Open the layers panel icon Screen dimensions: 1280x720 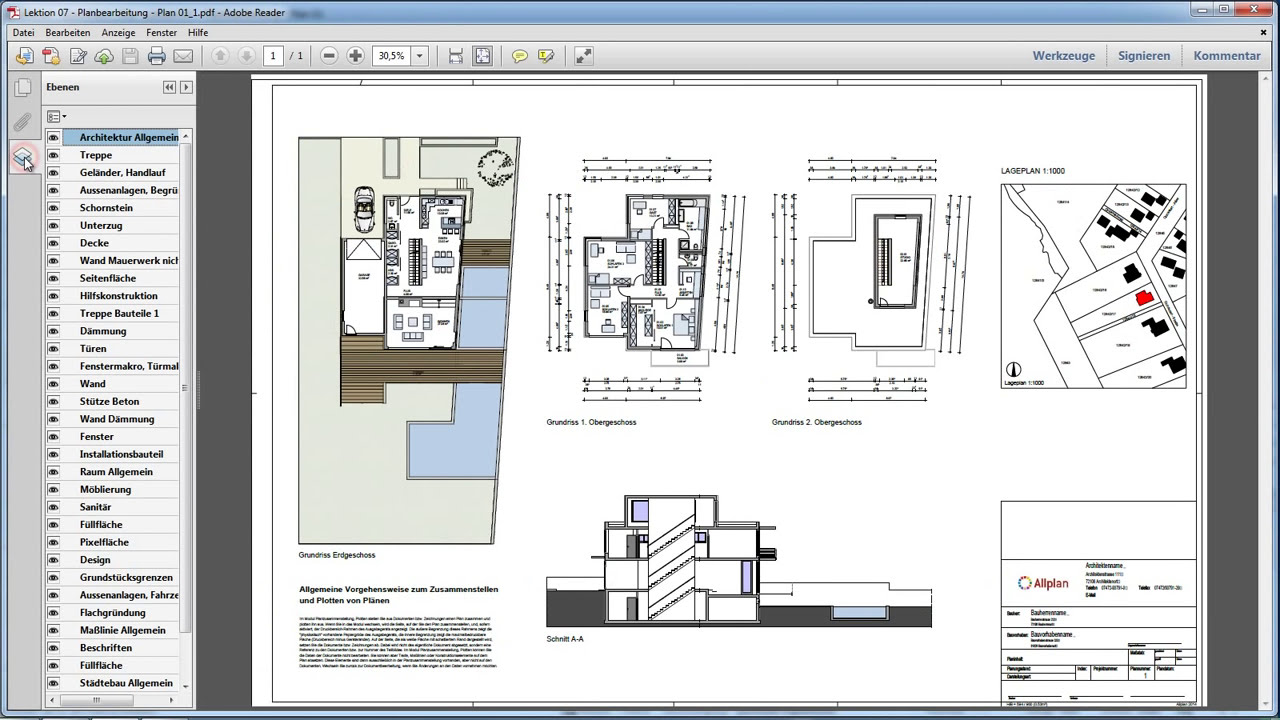(22, 156)
